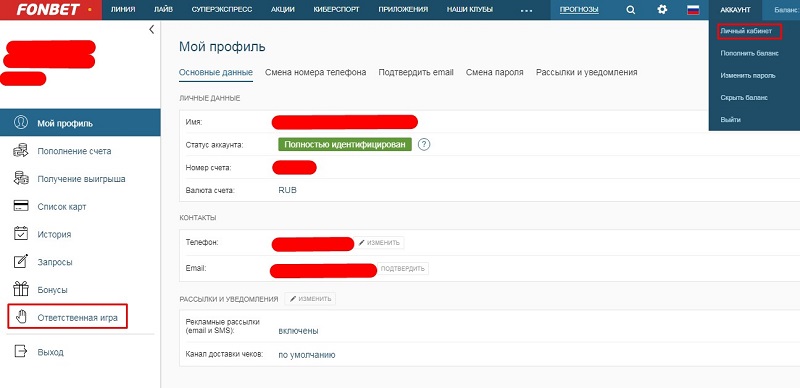Go to СУПЕРЭКСПРЕСС section
The image size is (800, 388).
point(222,9)
